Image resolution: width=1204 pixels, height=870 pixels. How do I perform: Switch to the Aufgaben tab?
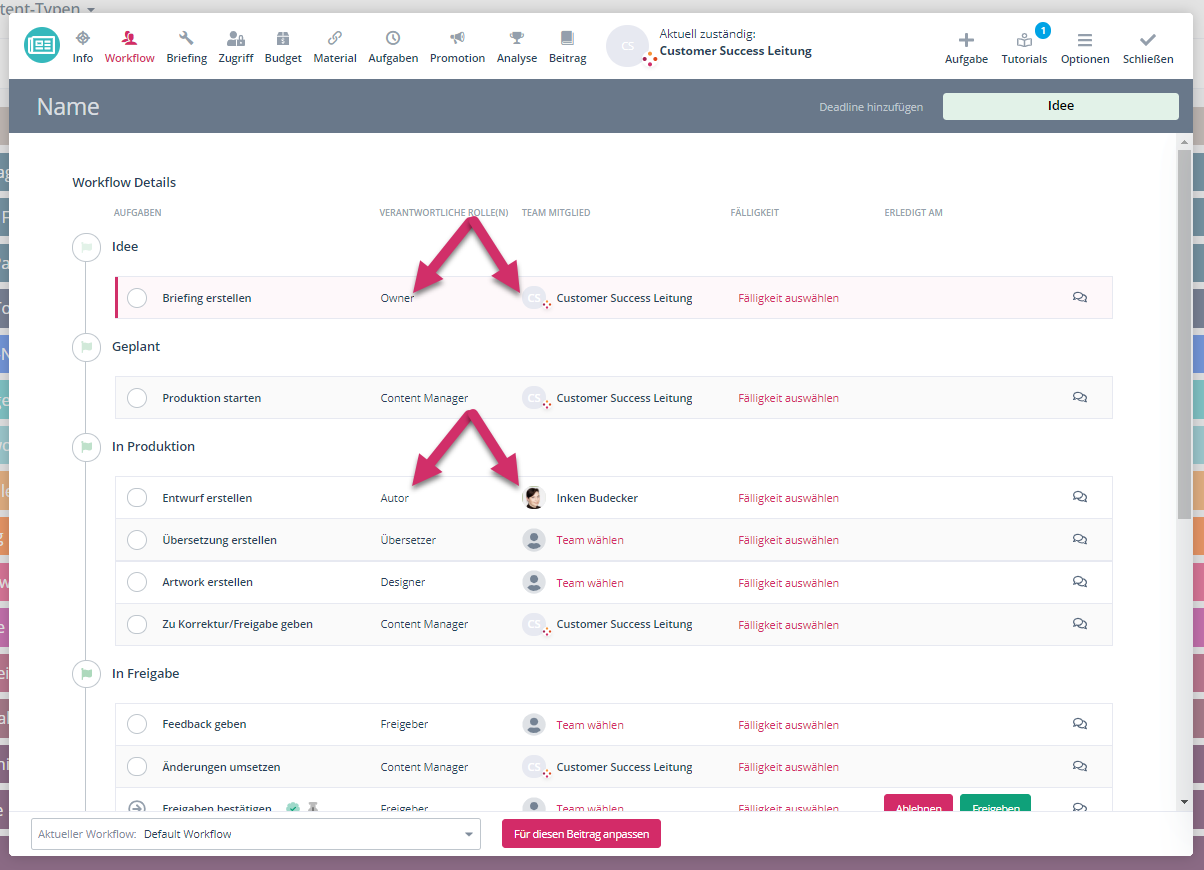[393, 47]
